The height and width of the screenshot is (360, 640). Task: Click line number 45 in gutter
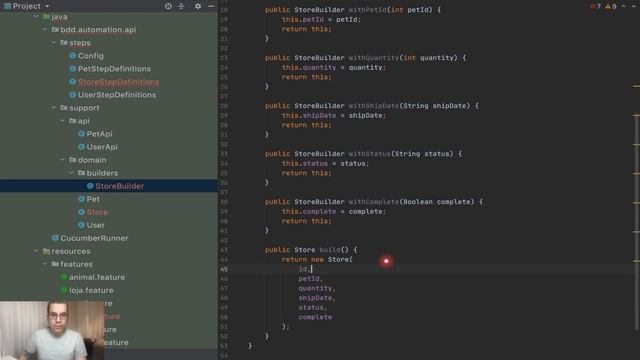tap(224, 269)
